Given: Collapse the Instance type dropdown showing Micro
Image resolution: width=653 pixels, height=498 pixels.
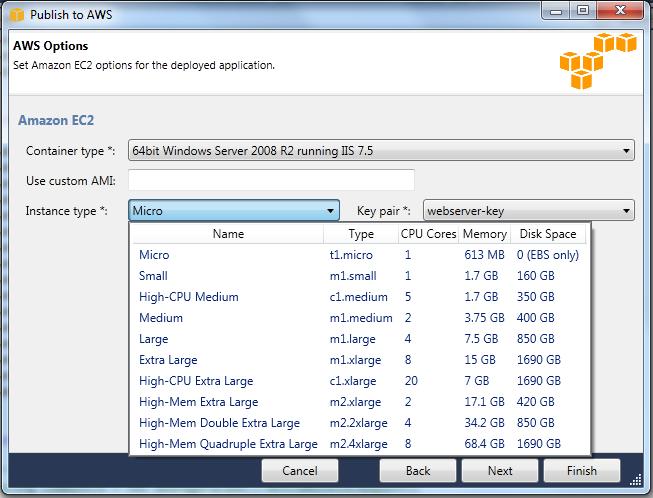Looking at the screenshot, I should (x=234, y=210).
